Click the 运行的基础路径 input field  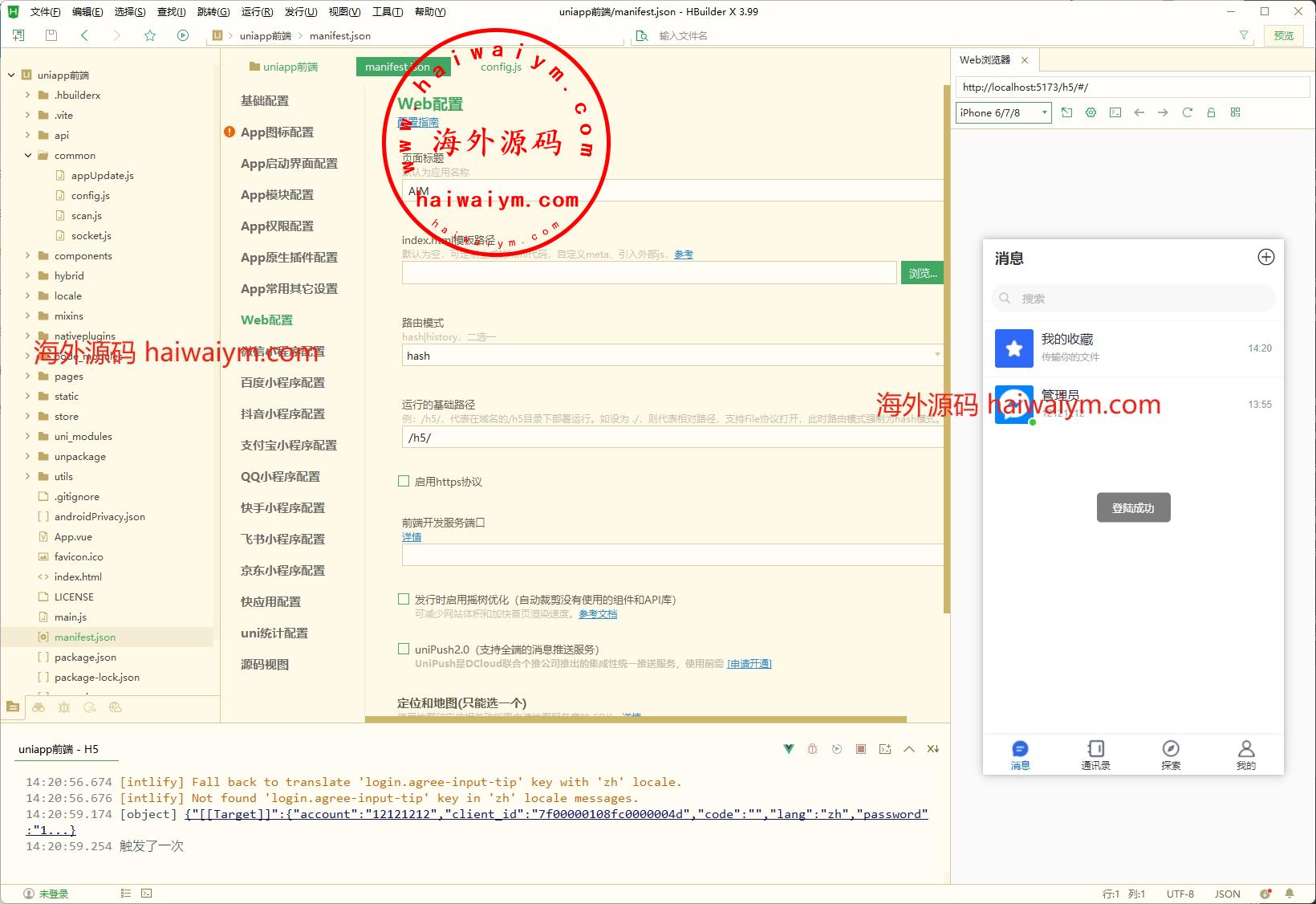pos(671,438)
